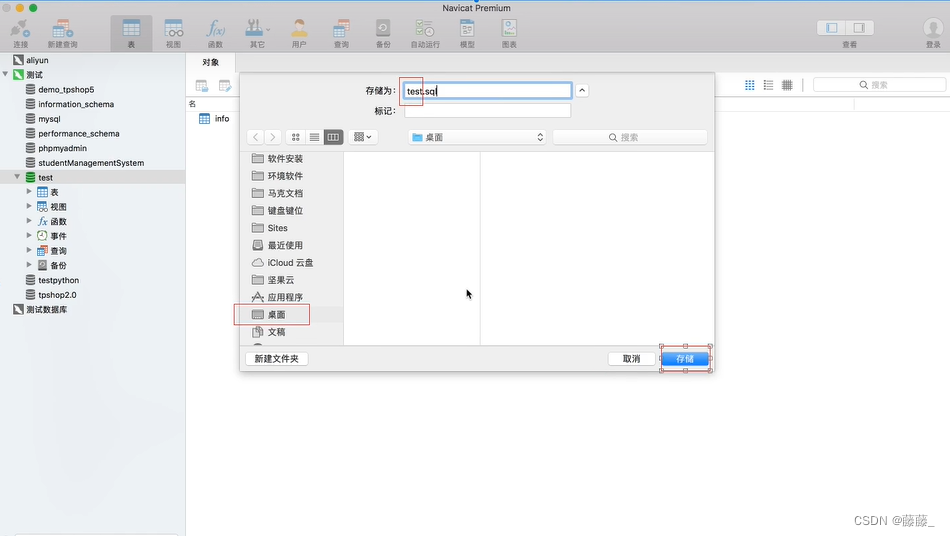Expand the 函数 node under test
Screen dimensions: 950x536
click(x=28, y=220)
